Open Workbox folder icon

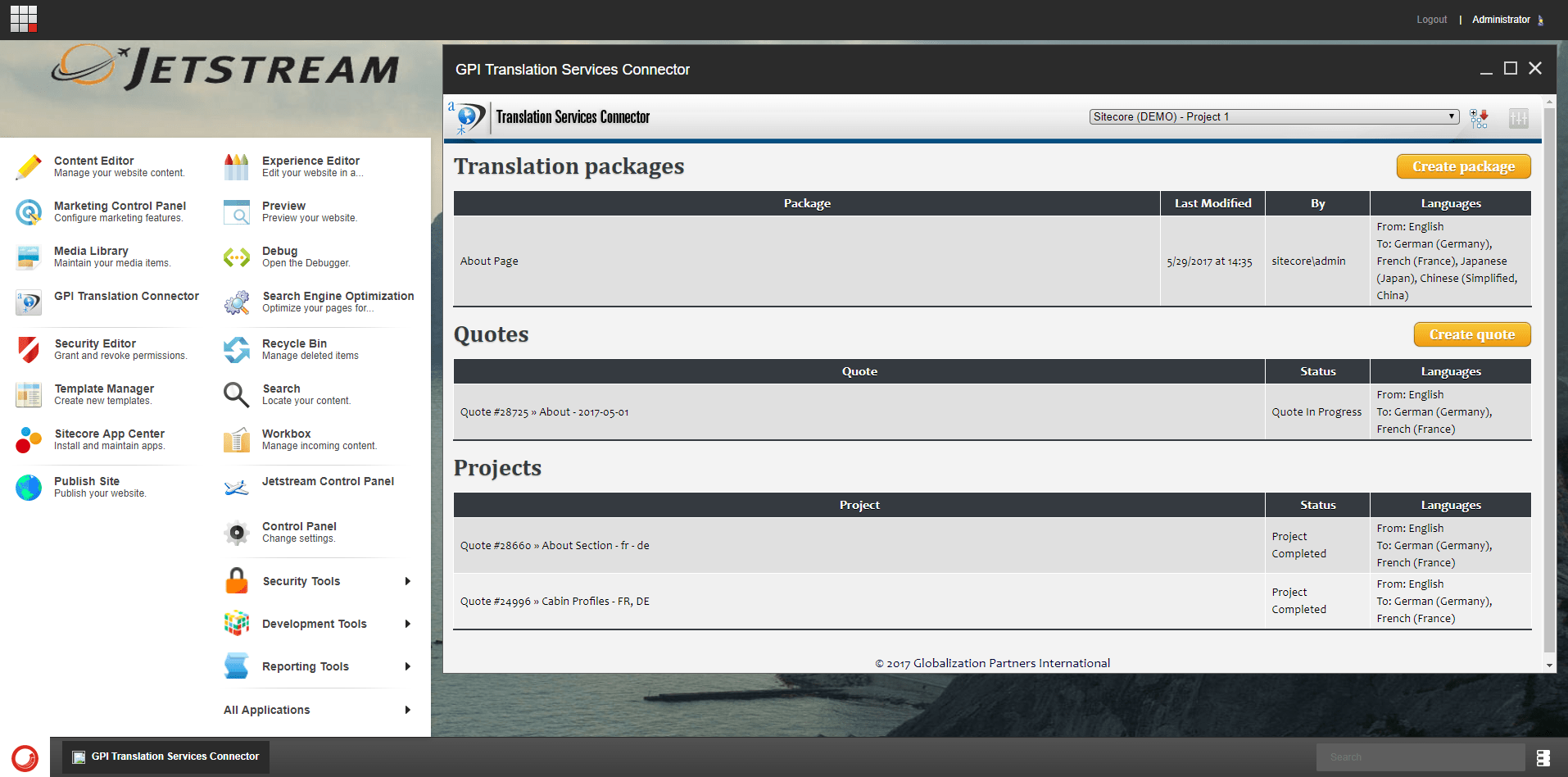click(x=237, y=440)
